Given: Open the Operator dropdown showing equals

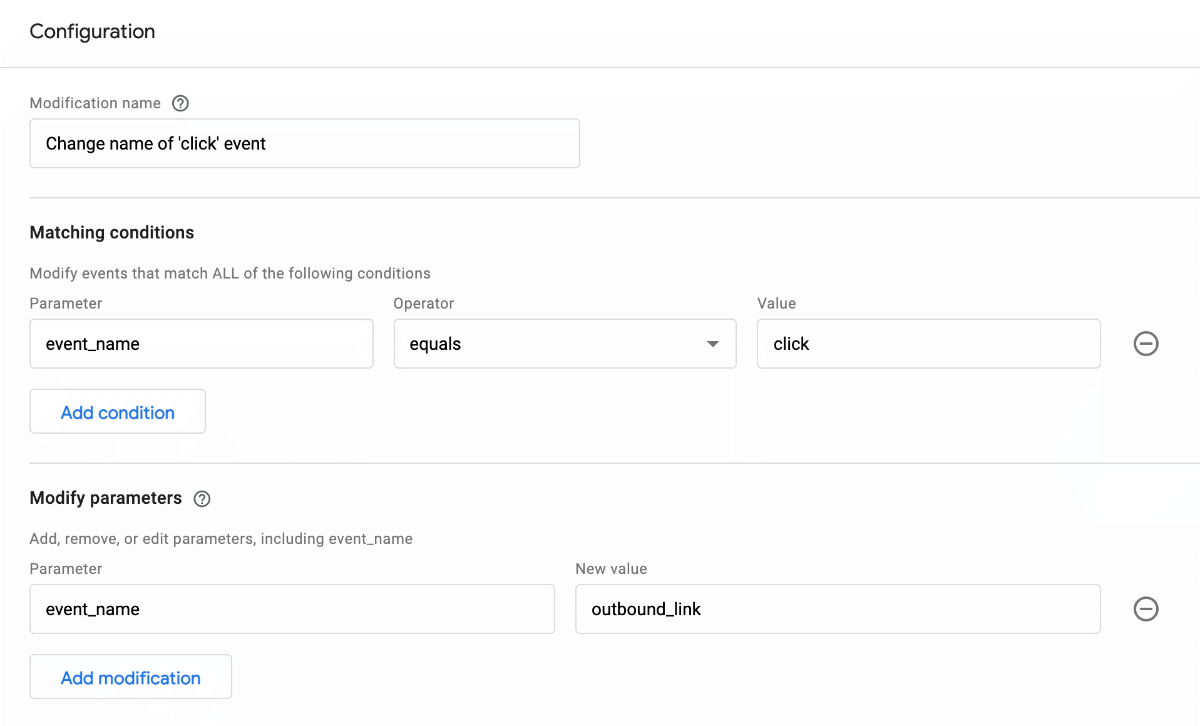Looking at the screenshot, I should pyautogui.click(x=565, y=343).
